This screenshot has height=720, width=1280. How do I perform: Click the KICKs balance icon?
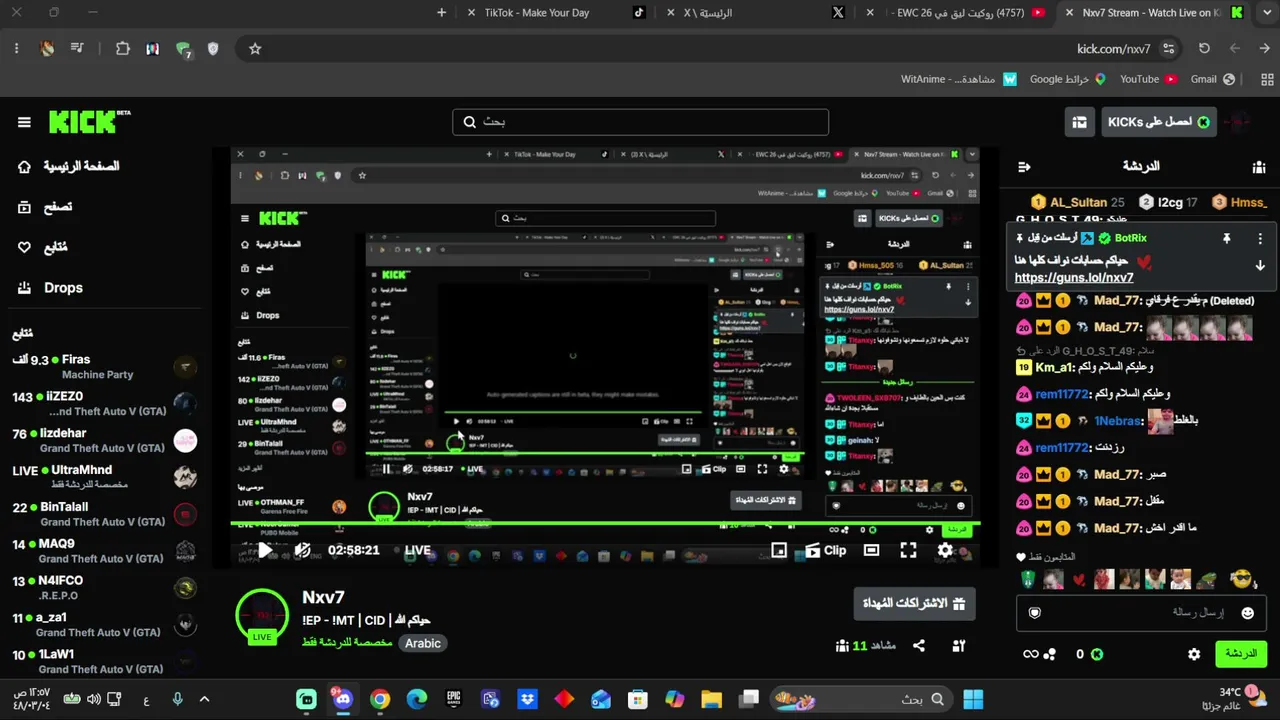click(x=1096, y=654)
